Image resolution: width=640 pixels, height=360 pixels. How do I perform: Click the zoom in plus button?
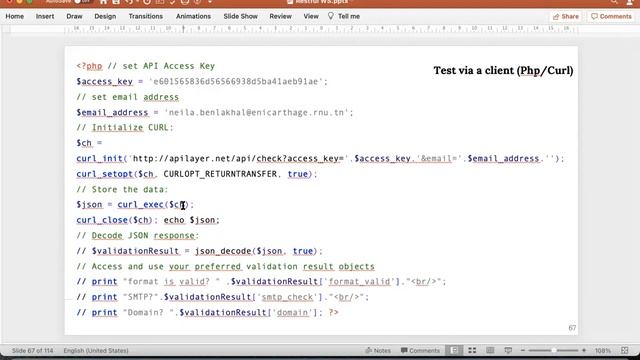pyautogui.click(x=584, y=350)
